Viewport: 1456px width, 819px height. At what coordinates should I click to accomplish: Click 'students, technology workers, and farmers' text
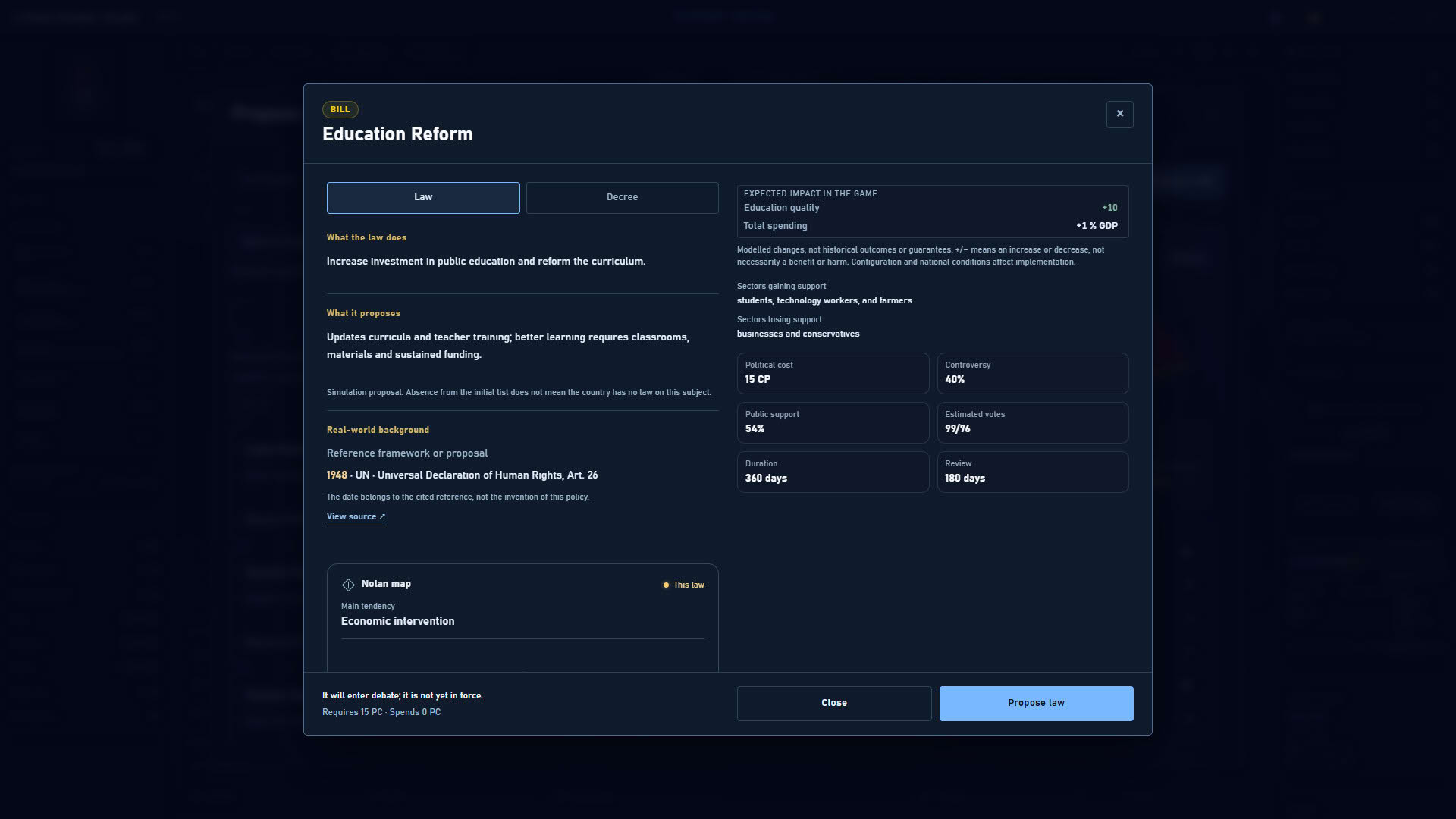(824, 300)
